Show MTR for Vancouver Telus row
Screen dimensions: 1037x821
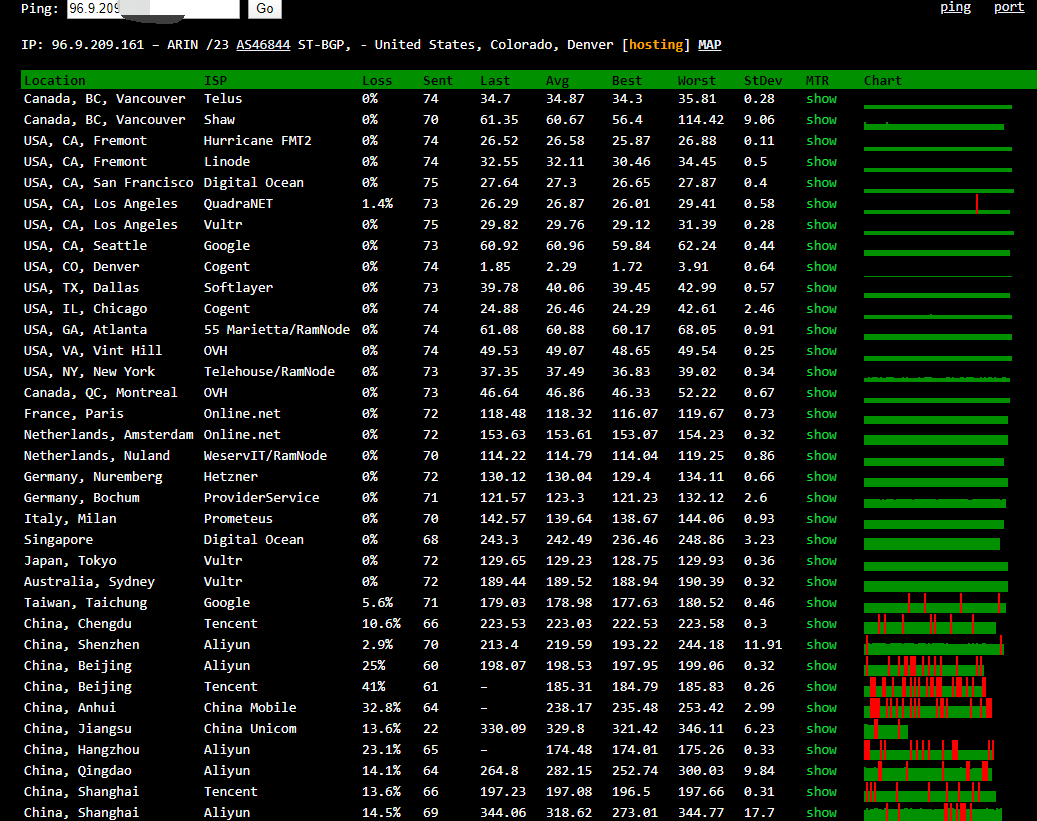click(821, 99)
